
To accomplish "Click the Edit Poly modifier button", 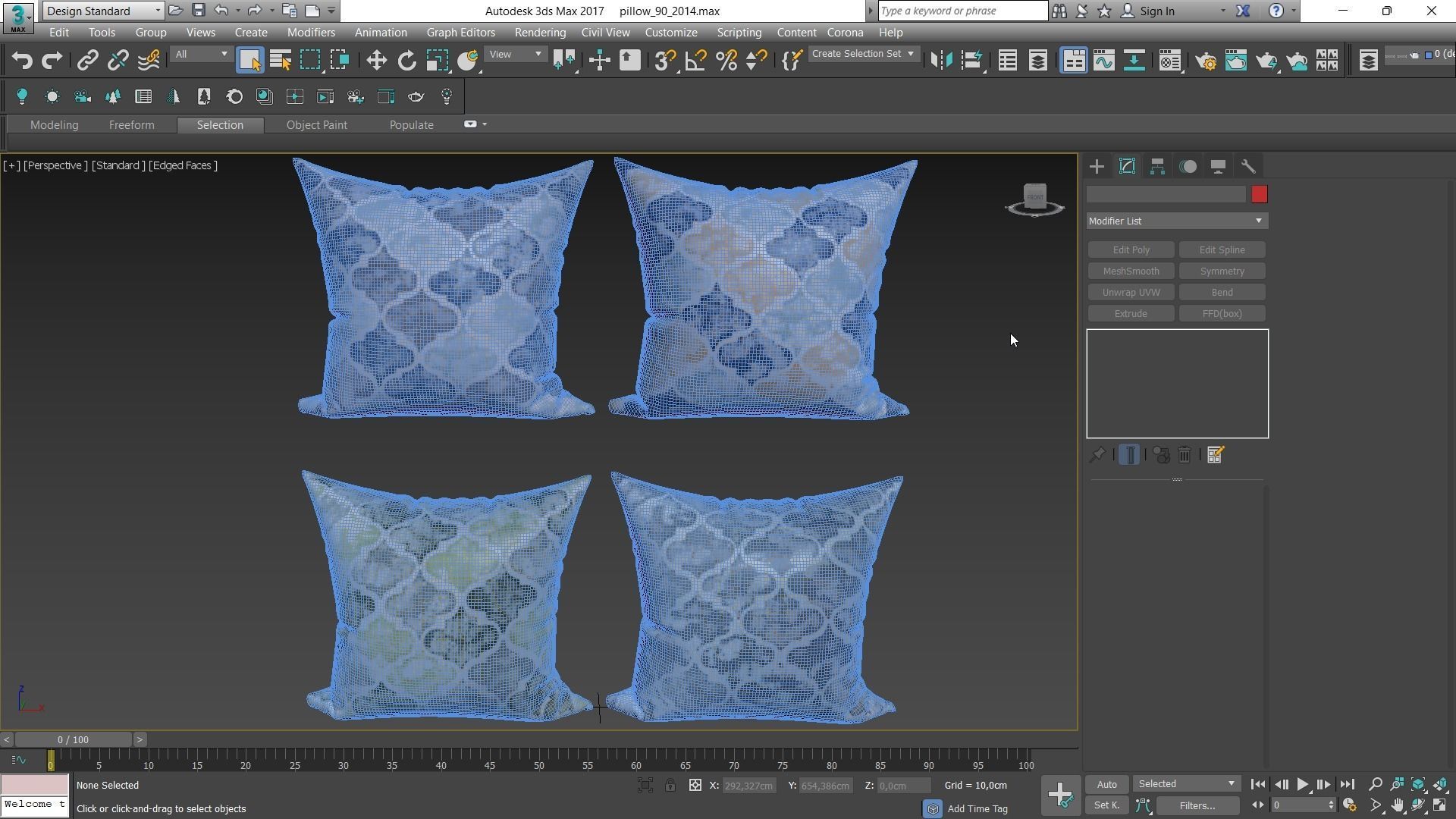I will [x=1131, y=250].
